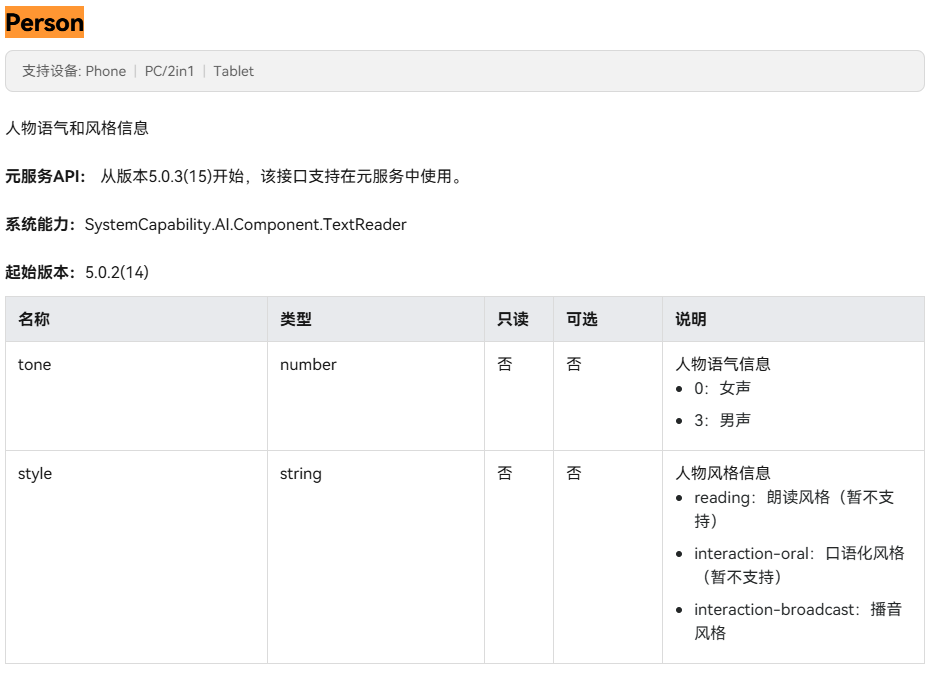Click the 说明 column header
This screenshot has height=673, width=937.
tap(690, 319)
